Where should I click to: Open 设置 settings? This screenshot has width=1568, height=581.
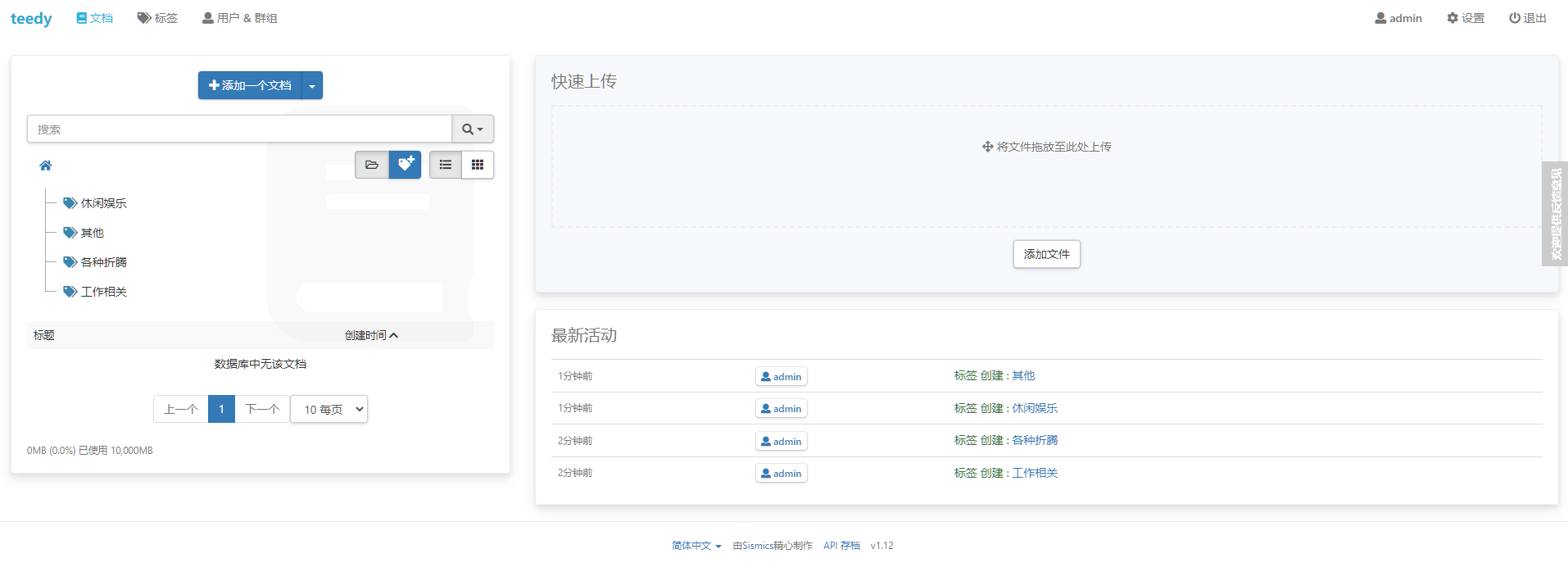click(1466, 18)
